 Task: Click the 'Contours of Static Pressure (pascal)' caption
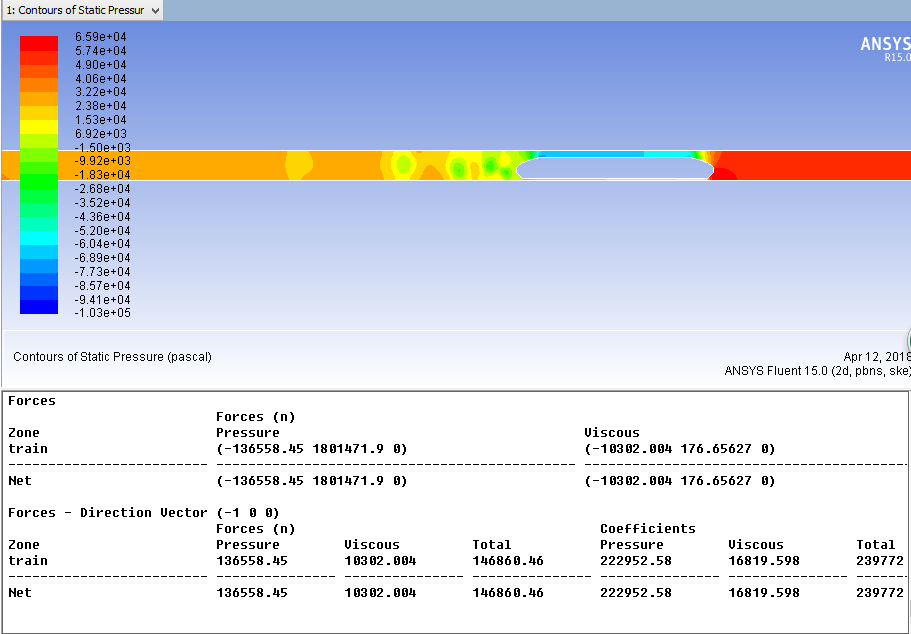(112, 357)
